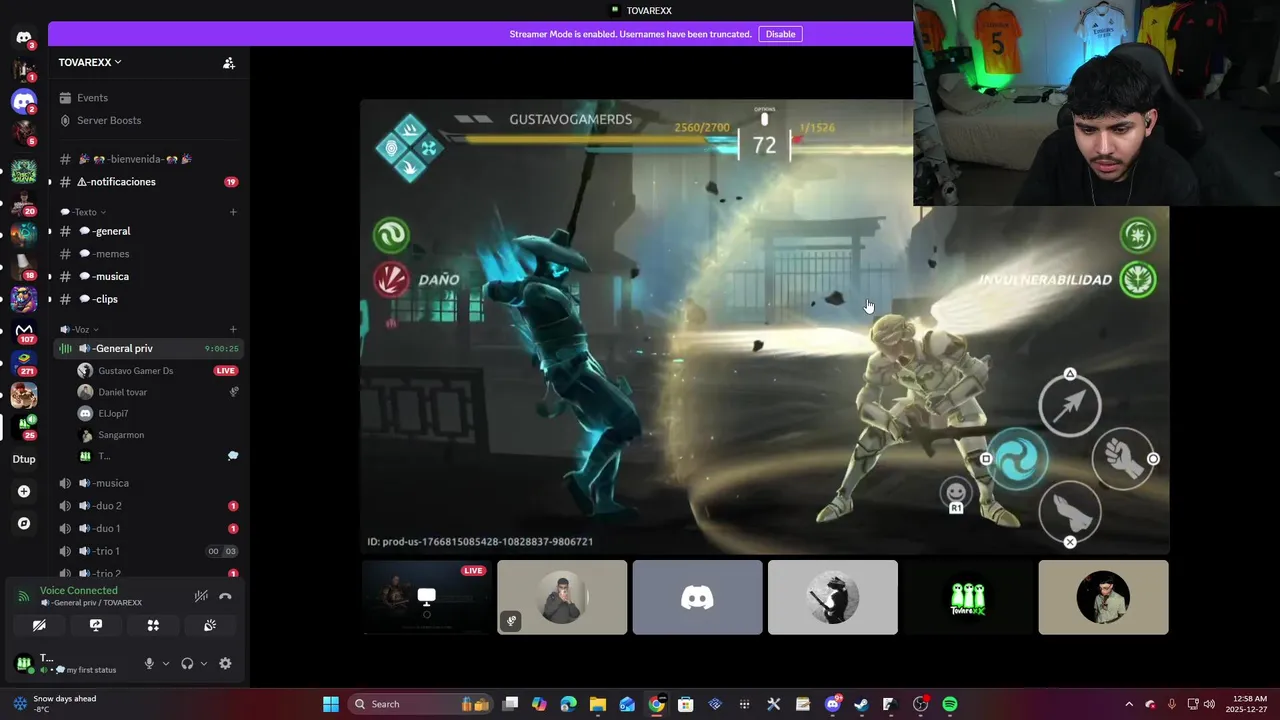Join the duo 1 voice channel

(148, 528)
